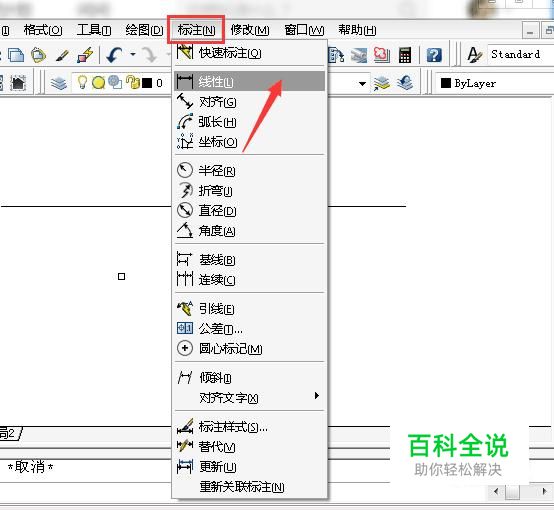Image resolution: width=554 pixels, height=510 pixels.
Task: Click the arc length icon
Action: [x=185, y=121]
